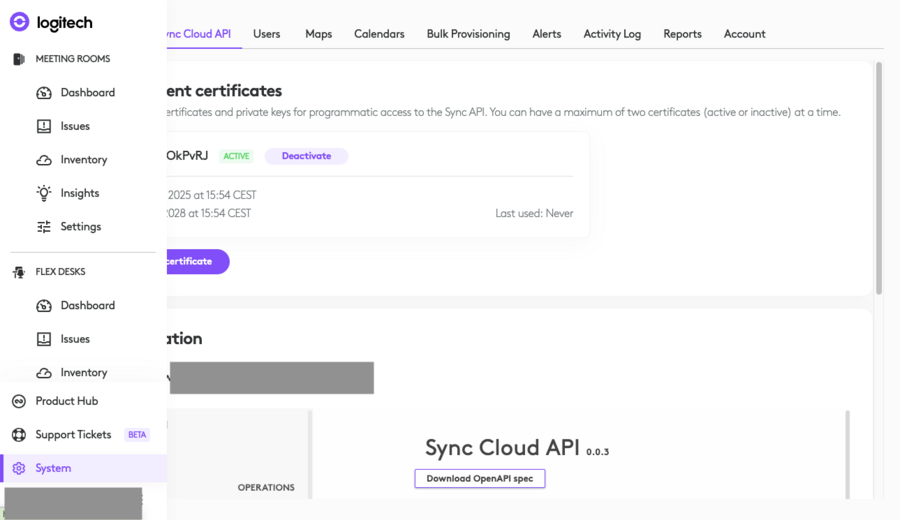Select System in the sidebar

(83, 468)
